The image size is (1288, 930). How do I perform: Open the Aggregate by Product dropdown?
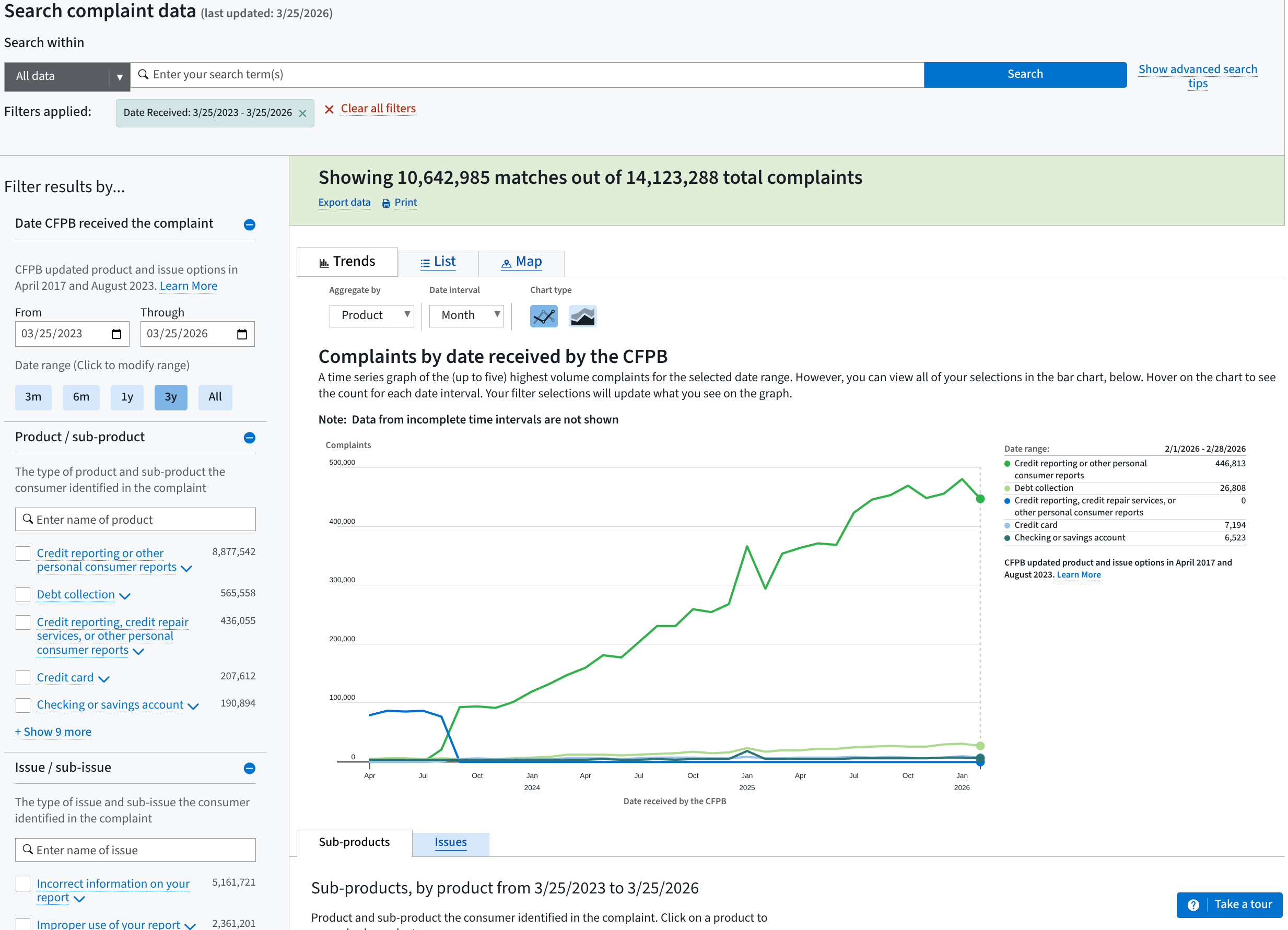[371, 316]
